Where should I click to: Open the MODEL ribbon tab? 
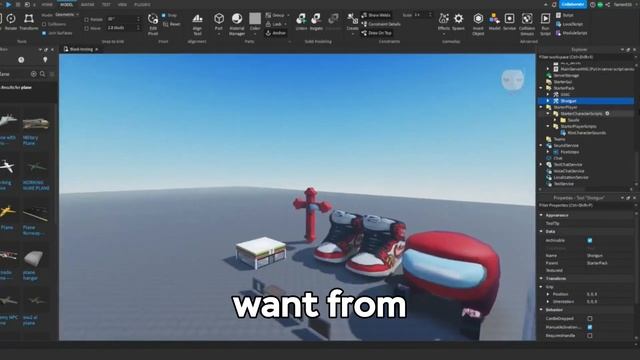67,4
